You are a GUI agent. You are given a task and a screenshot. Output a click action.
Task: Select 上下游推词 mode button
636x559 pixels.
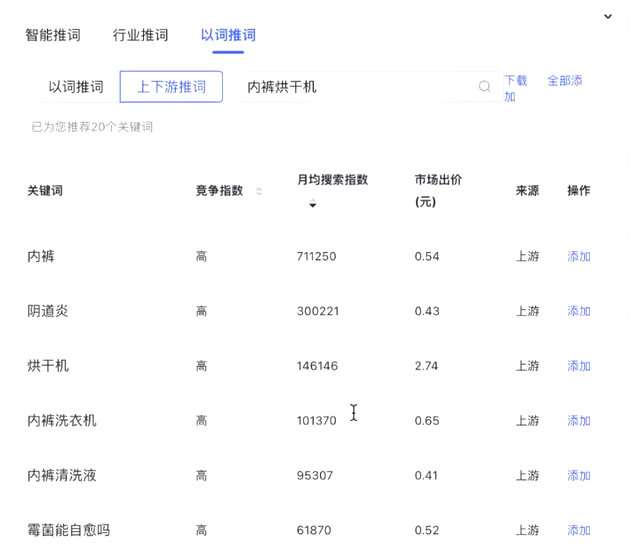coord(171,87)
